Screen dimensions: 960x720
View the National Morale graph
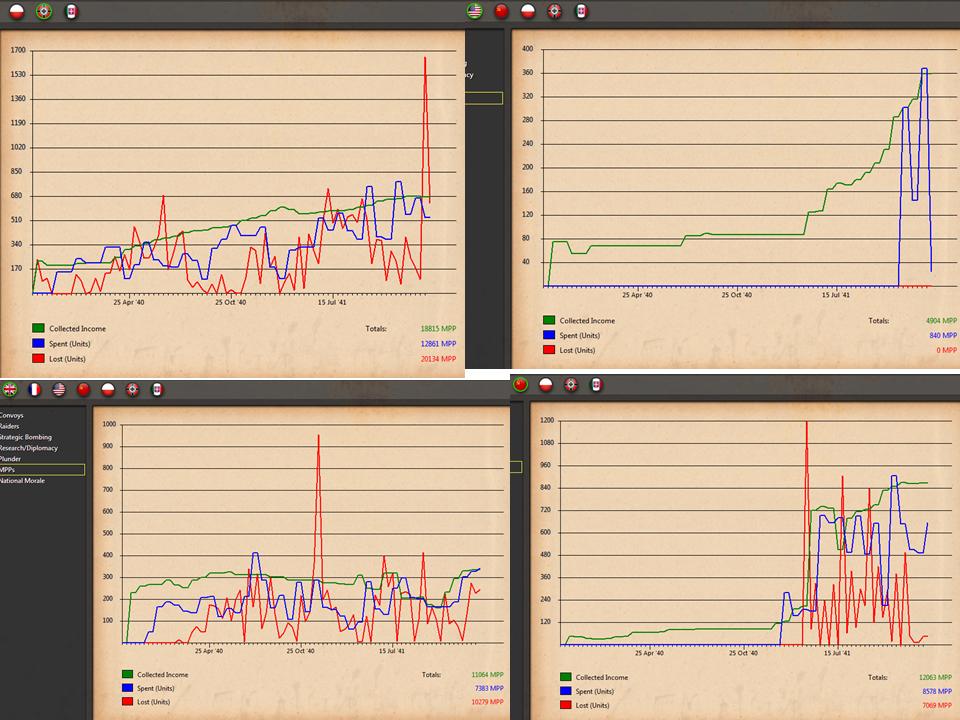click(22, 481)
